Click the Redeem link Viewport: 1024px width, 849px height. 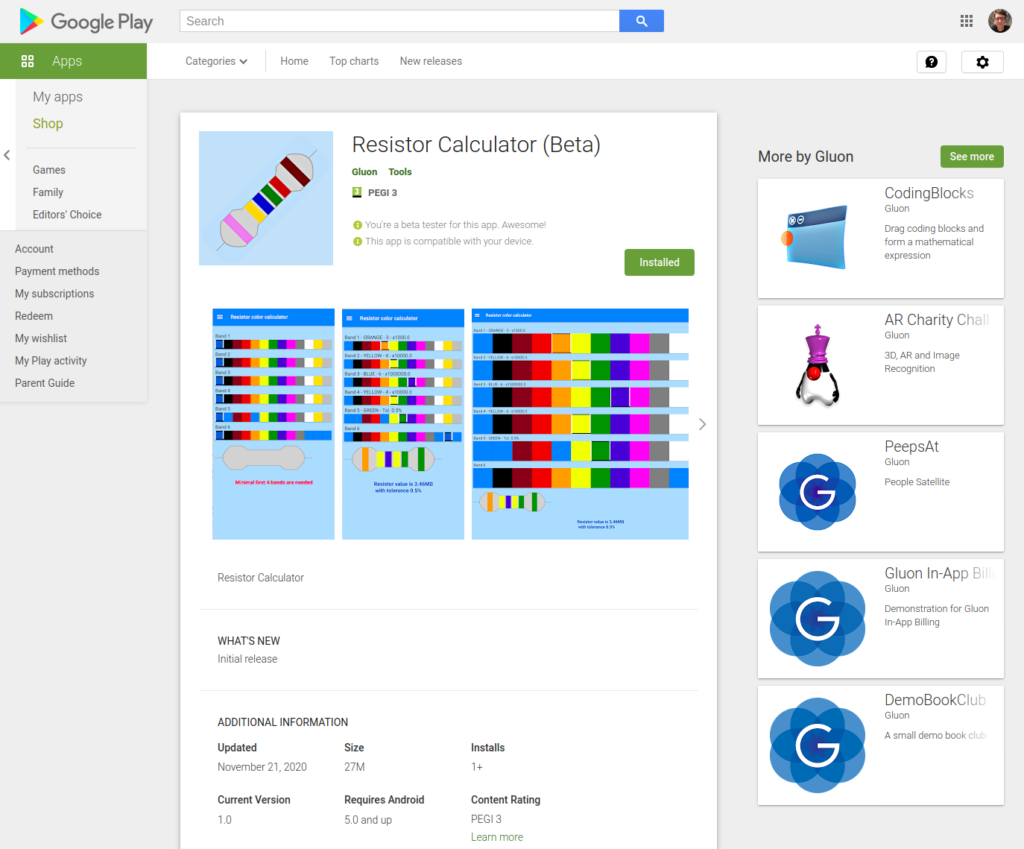(x=34, y=316)
